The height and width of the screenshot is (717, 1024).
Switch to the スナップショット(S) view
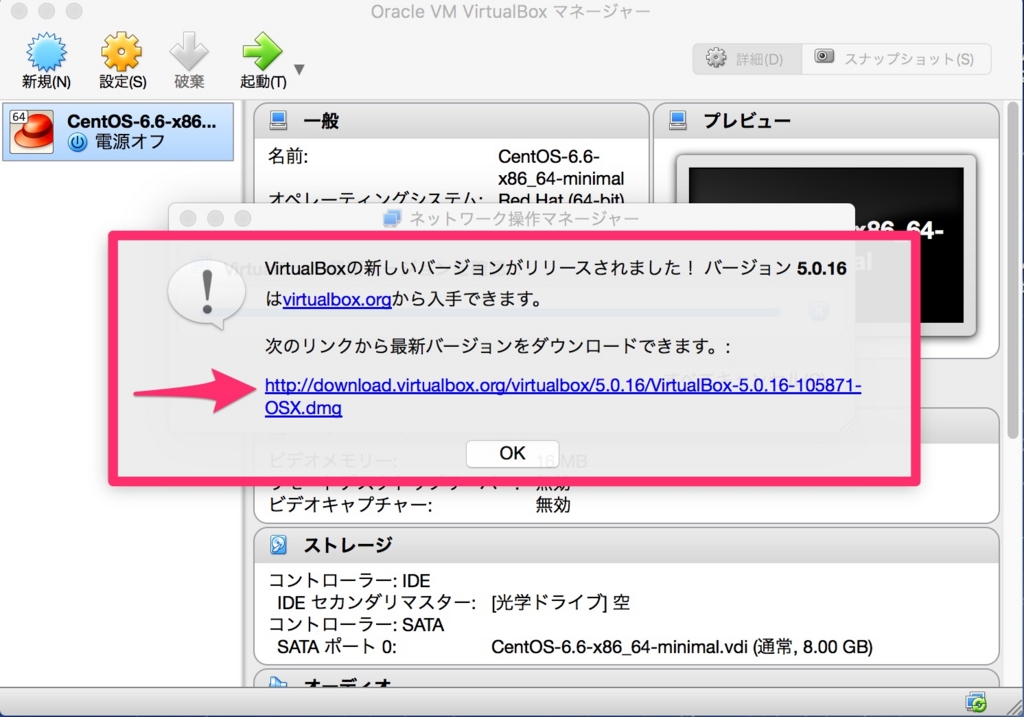(895, 59)
